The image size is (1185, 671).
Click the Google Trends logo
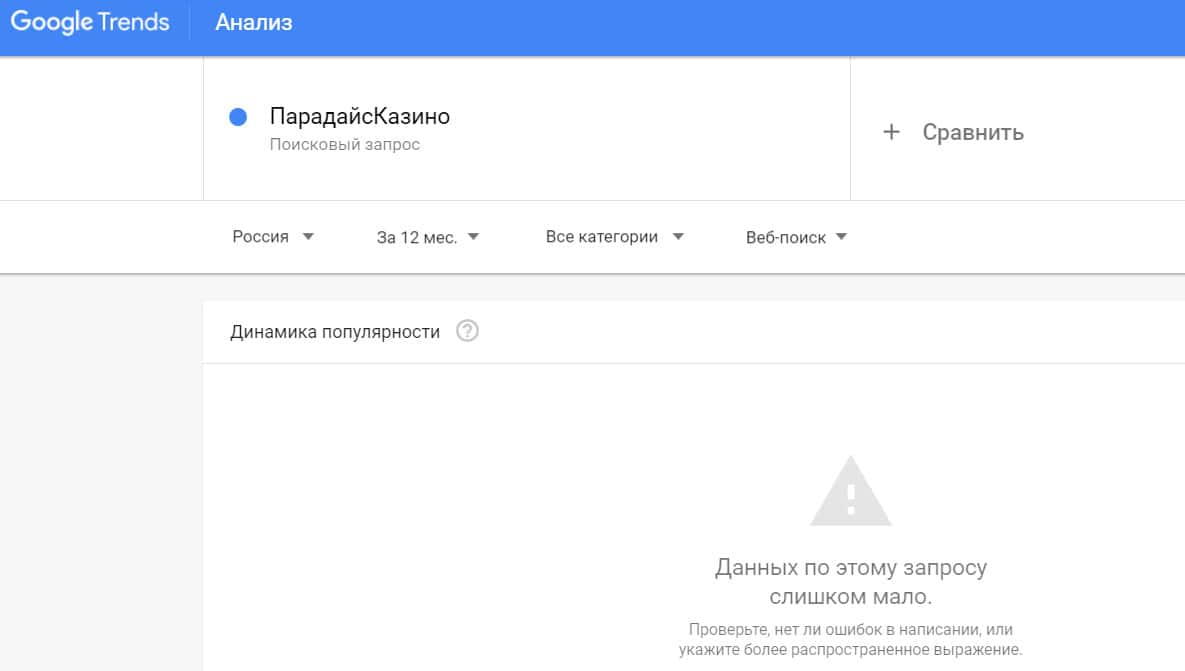click(90, 23)
